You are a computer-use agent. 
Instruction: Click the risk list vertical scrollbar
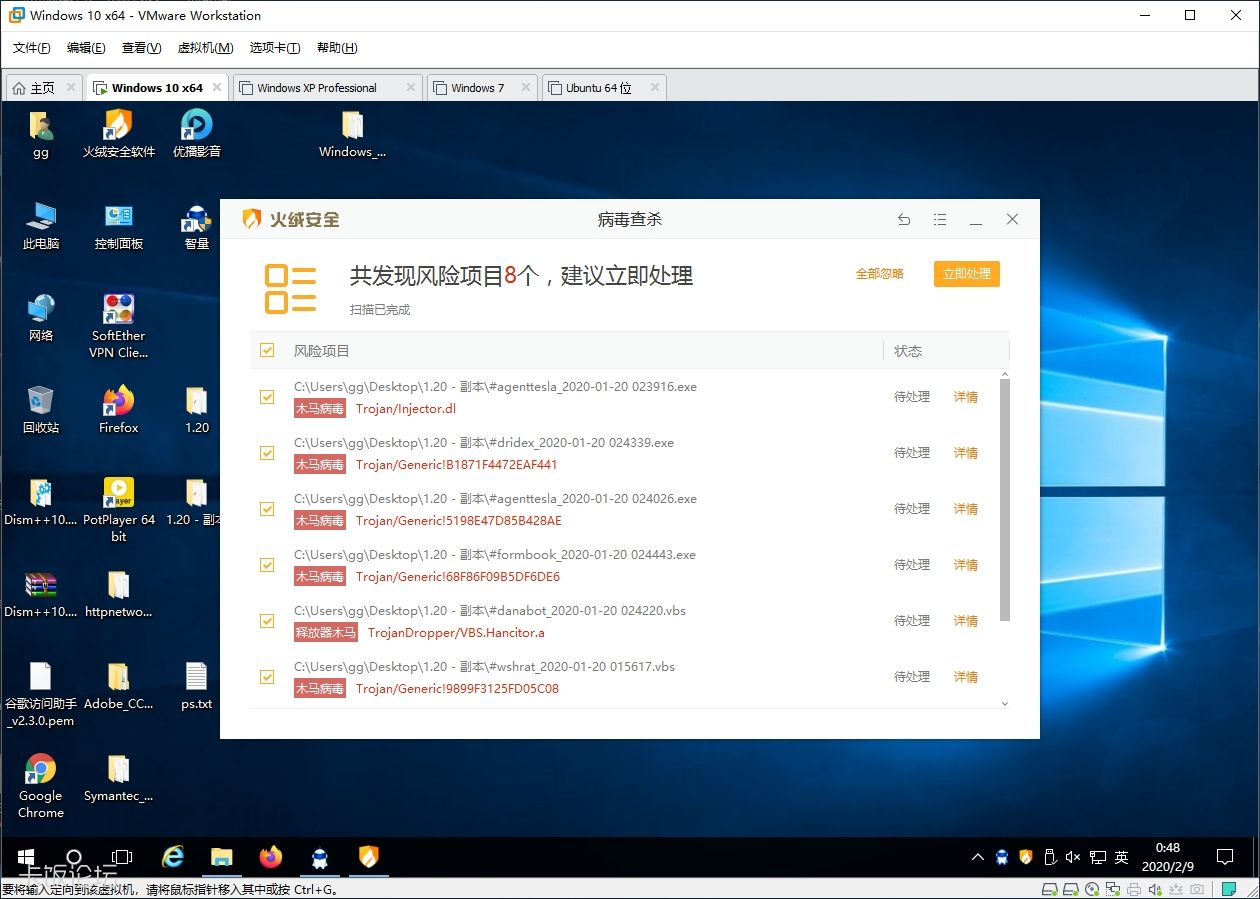1004,500
